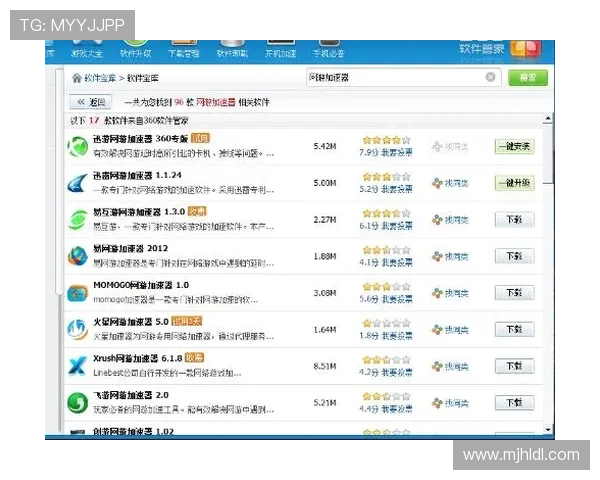
Task: Click the 迅游网游加速器 360专版 app icon
Action: pos(78,146)
